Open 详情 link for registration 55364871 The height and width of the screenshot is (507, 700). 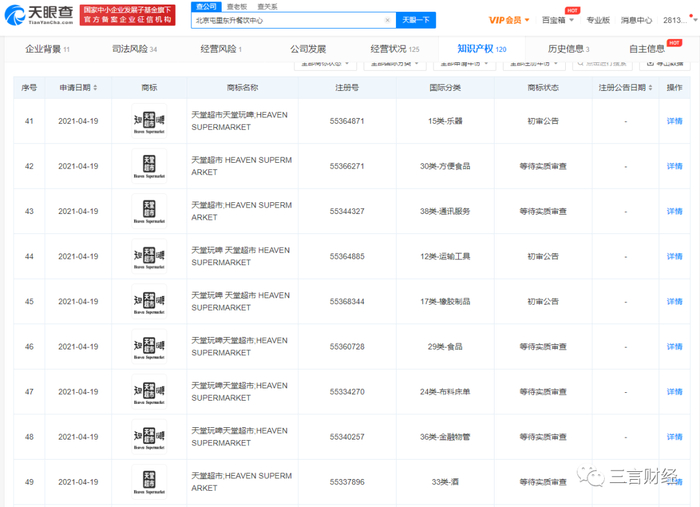[675, 121]
